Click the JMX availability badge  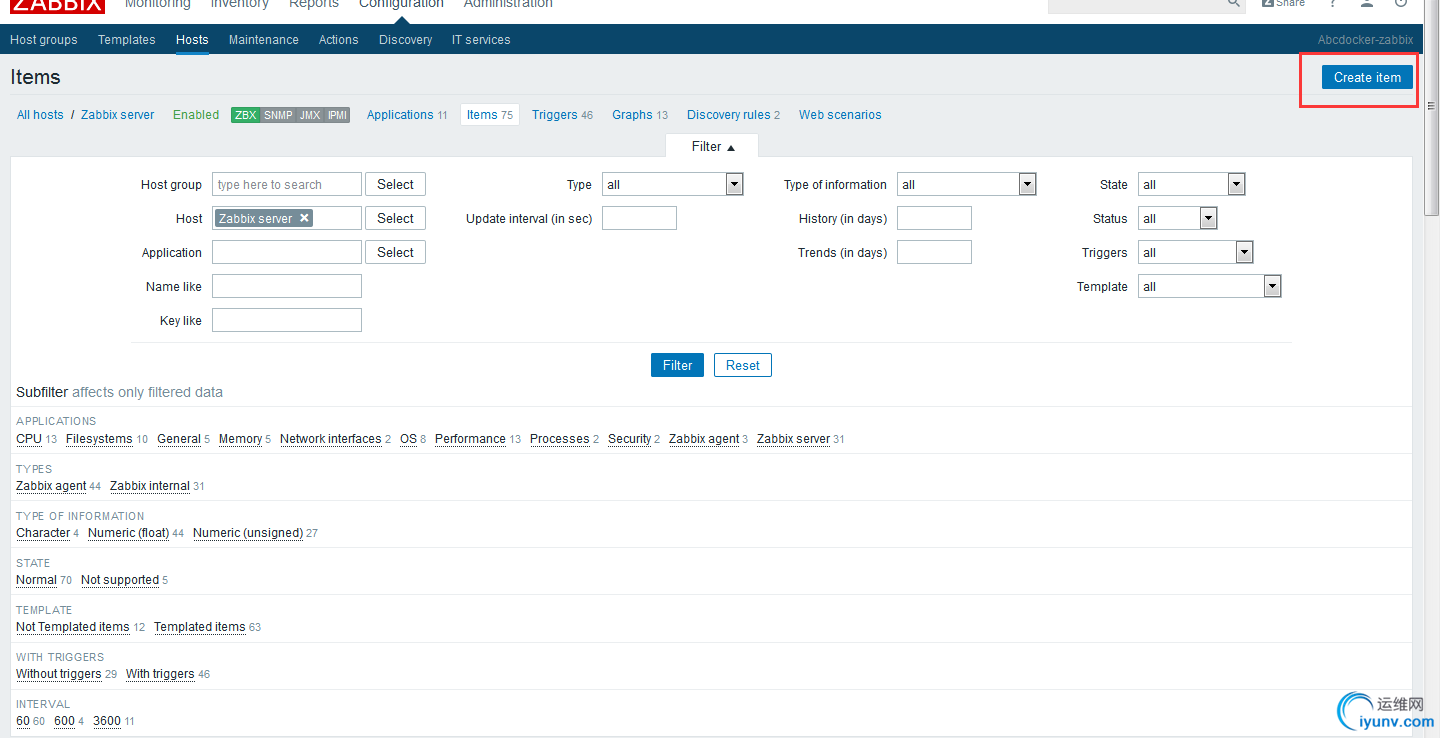pos(310,115)
